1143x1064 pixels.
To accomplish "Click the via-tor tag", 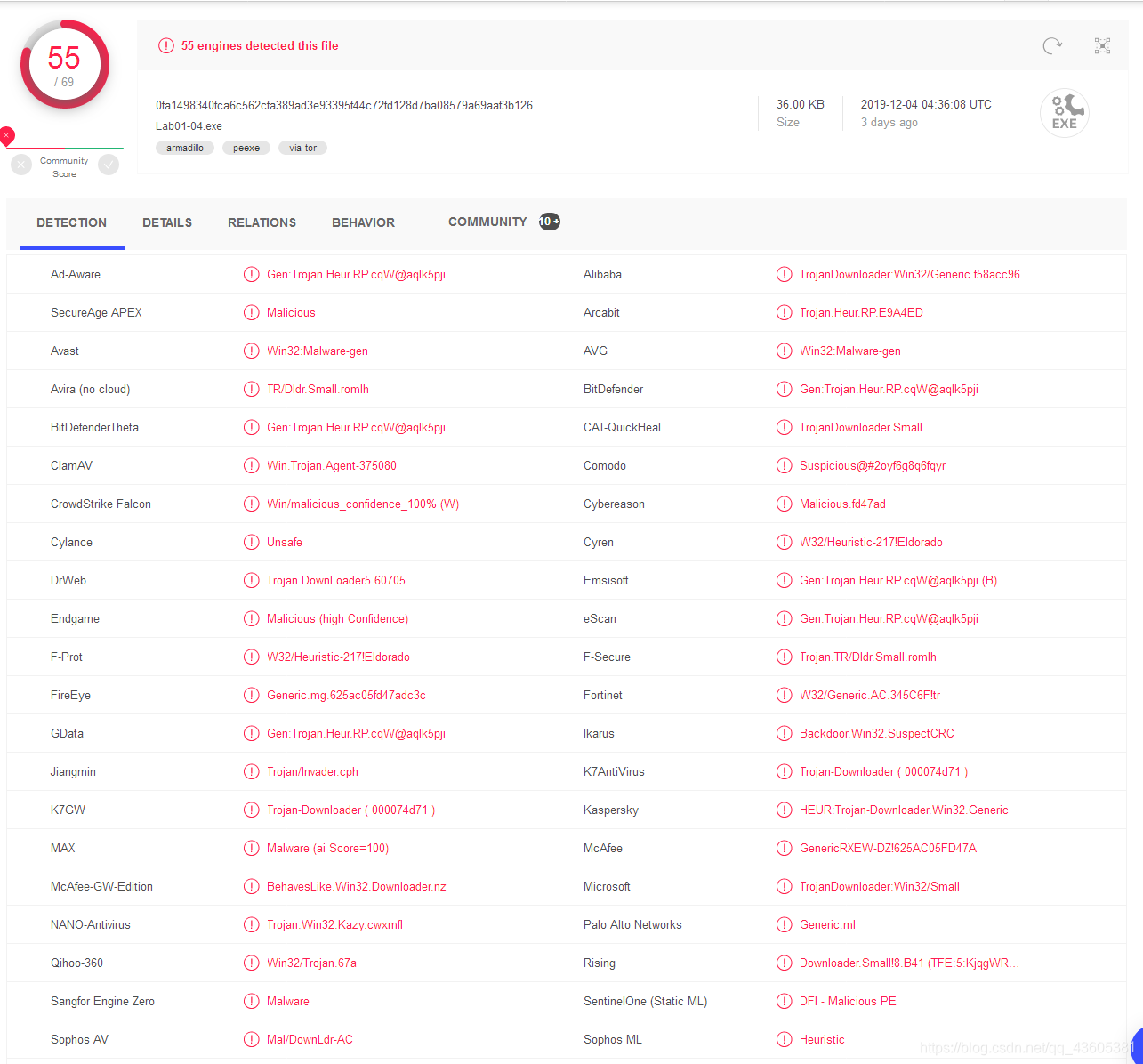I will (302, 148).
